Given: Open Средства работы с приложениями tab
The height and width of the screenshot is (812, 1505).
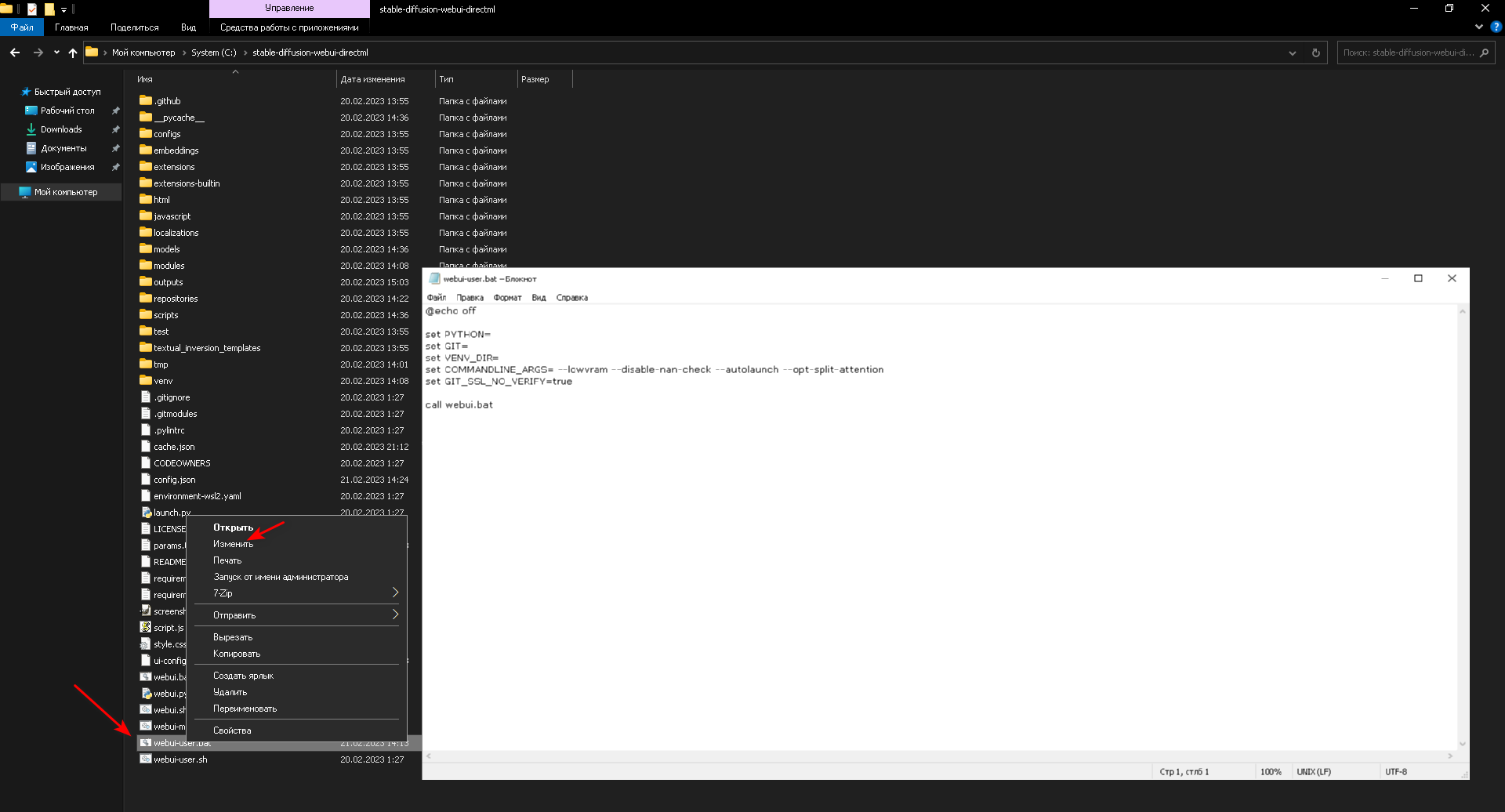Looking at the screenshot, I should [289, 27].
